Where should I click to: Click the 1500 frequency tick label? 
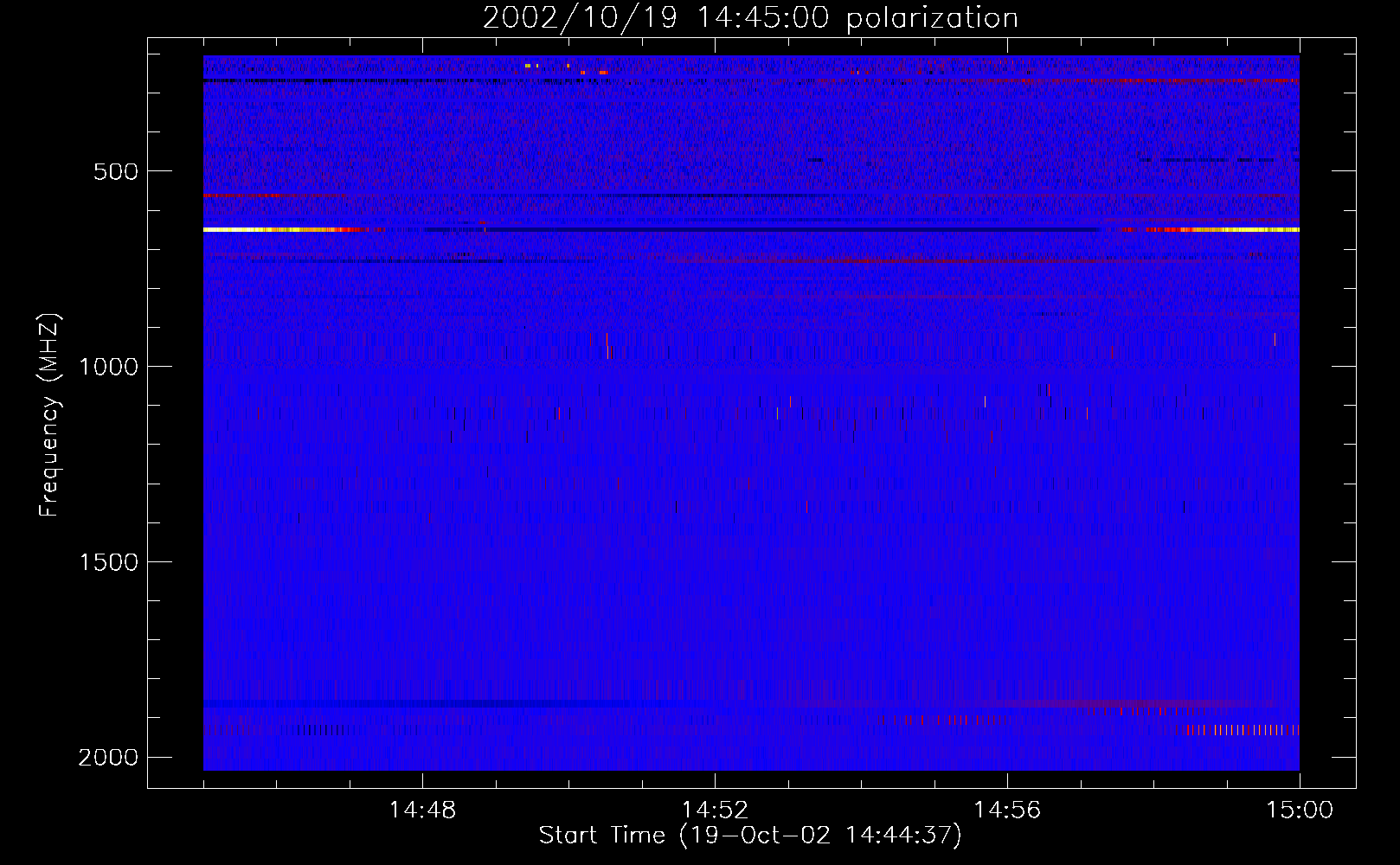[108, 562]
